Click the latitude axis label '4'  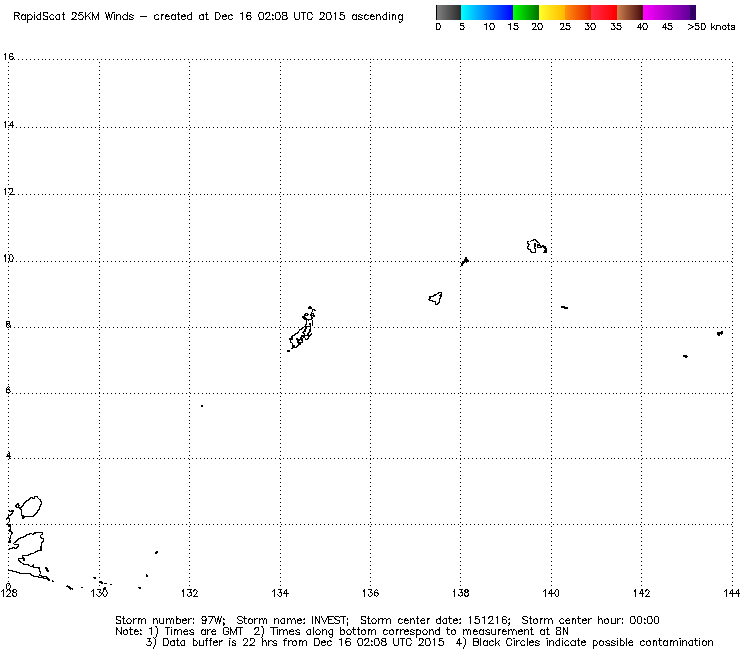click(x=8, y=456)
